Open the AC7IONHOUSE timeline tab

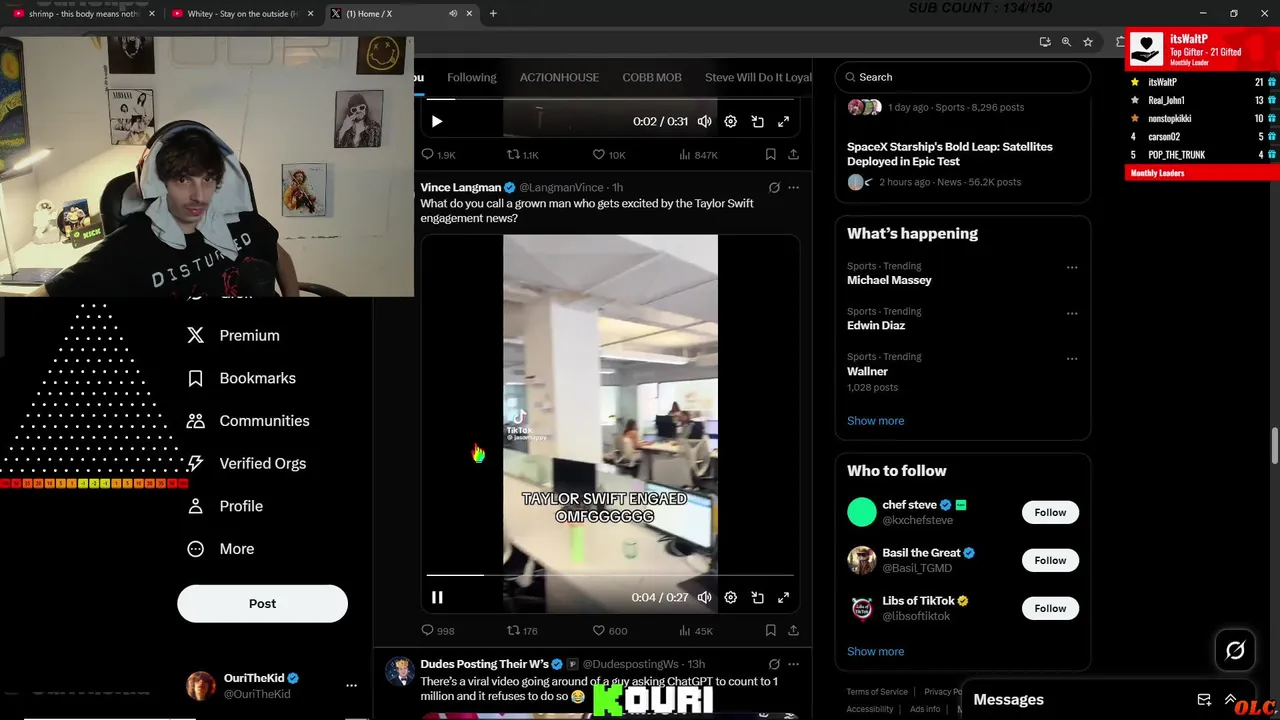tap(559, 77)
